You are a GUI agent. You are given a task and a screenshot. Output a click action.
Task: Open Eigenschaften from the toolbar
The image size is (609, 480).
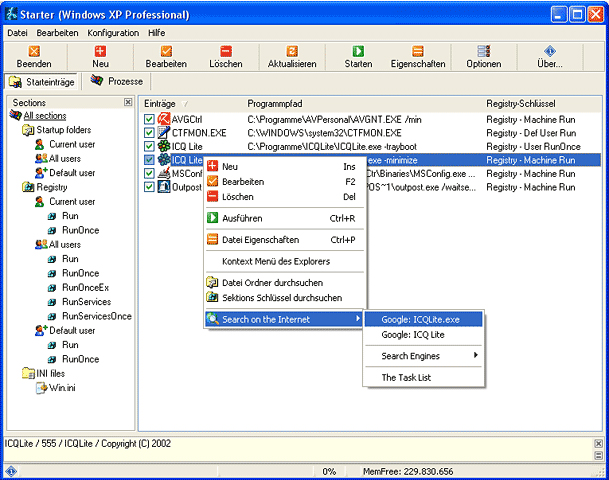[x=417, y=52]
